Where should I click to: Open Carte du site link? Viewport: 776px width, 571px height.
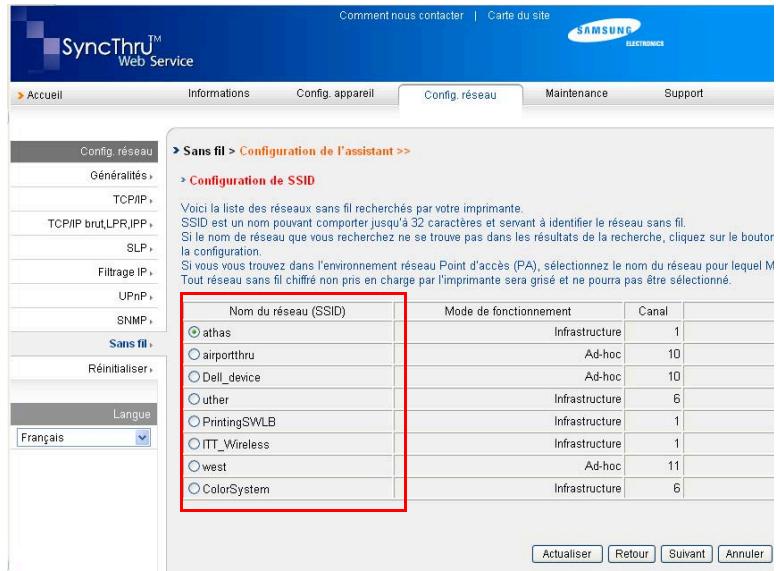(519, 15)
